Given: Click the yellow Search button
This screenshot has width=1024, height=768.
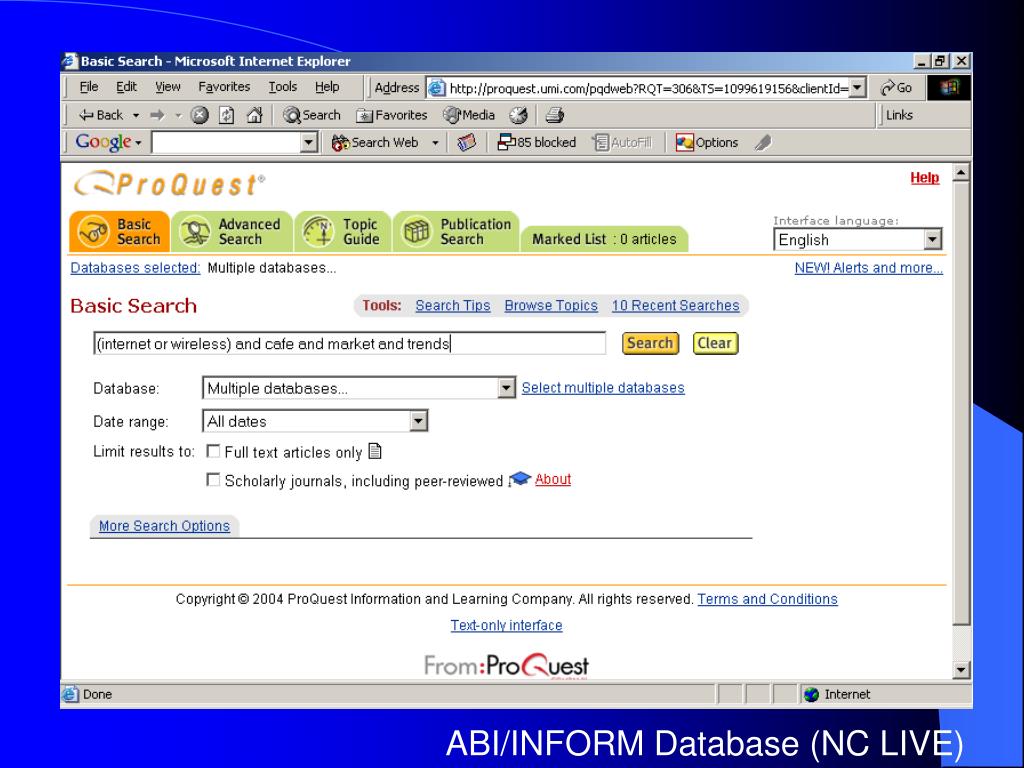Looking at the screenshot, I should [650, 344].
